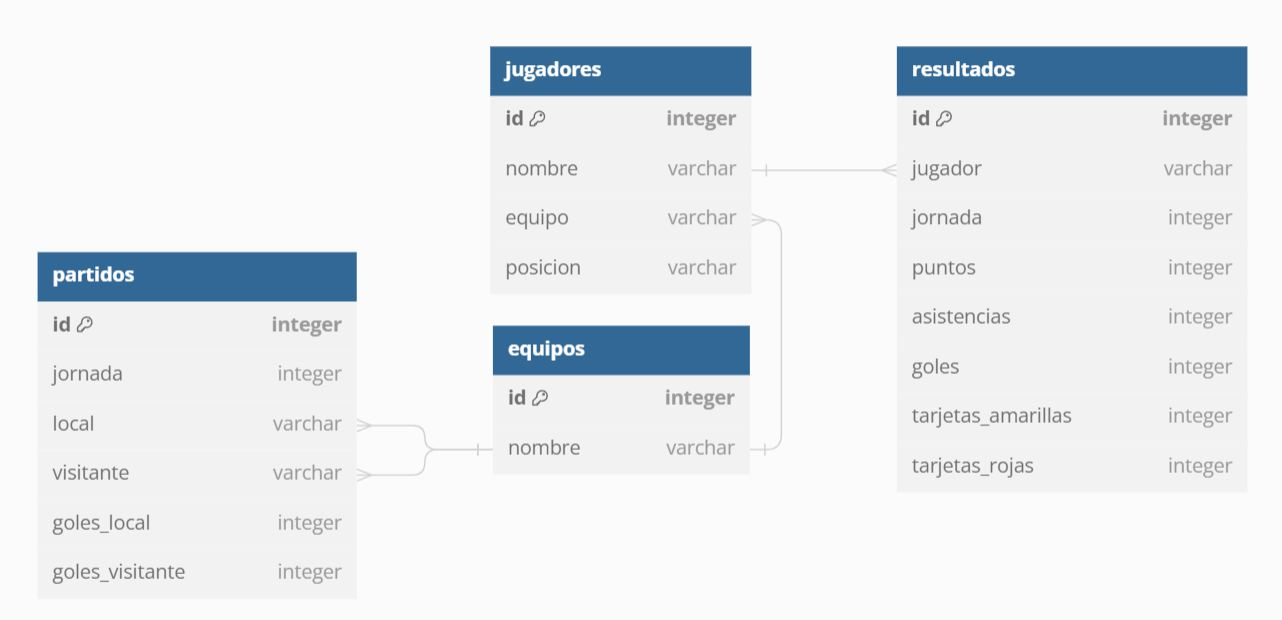Select the jugadores table header

(620, 70)
